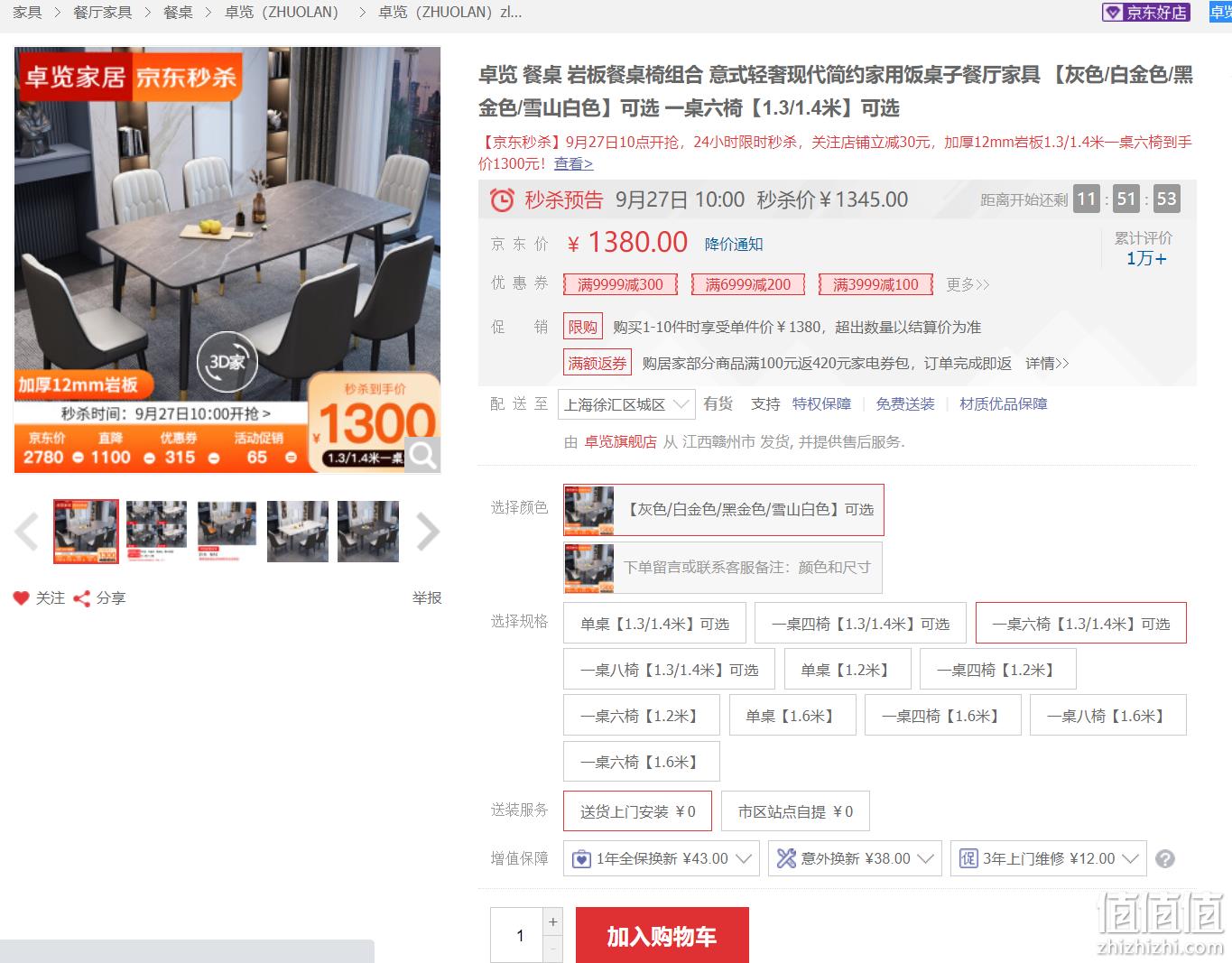Claim coupon 满9999减300
The height and width of the screenshot is (963, 1232).
click(620, 284)
